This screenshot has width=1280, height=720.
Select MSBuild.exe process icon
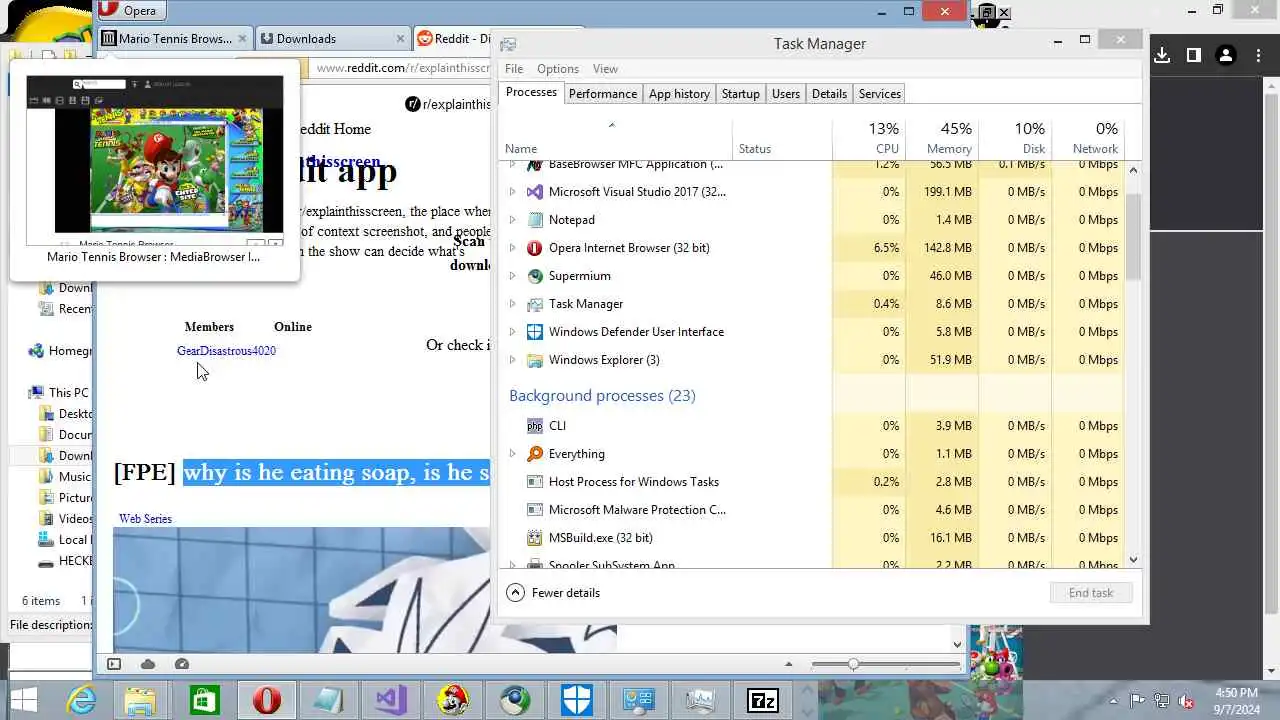coord(535,538)
